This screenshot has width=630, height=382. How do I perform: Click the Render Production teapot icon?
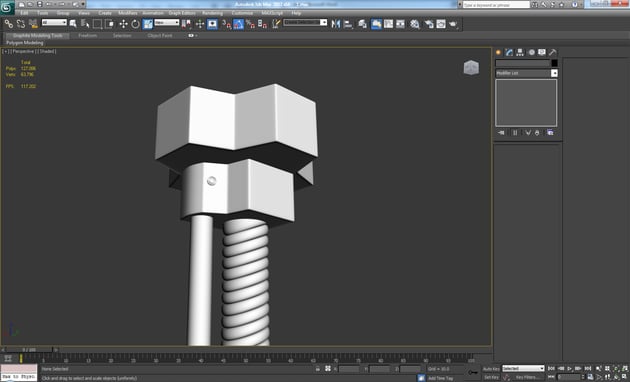453,24
